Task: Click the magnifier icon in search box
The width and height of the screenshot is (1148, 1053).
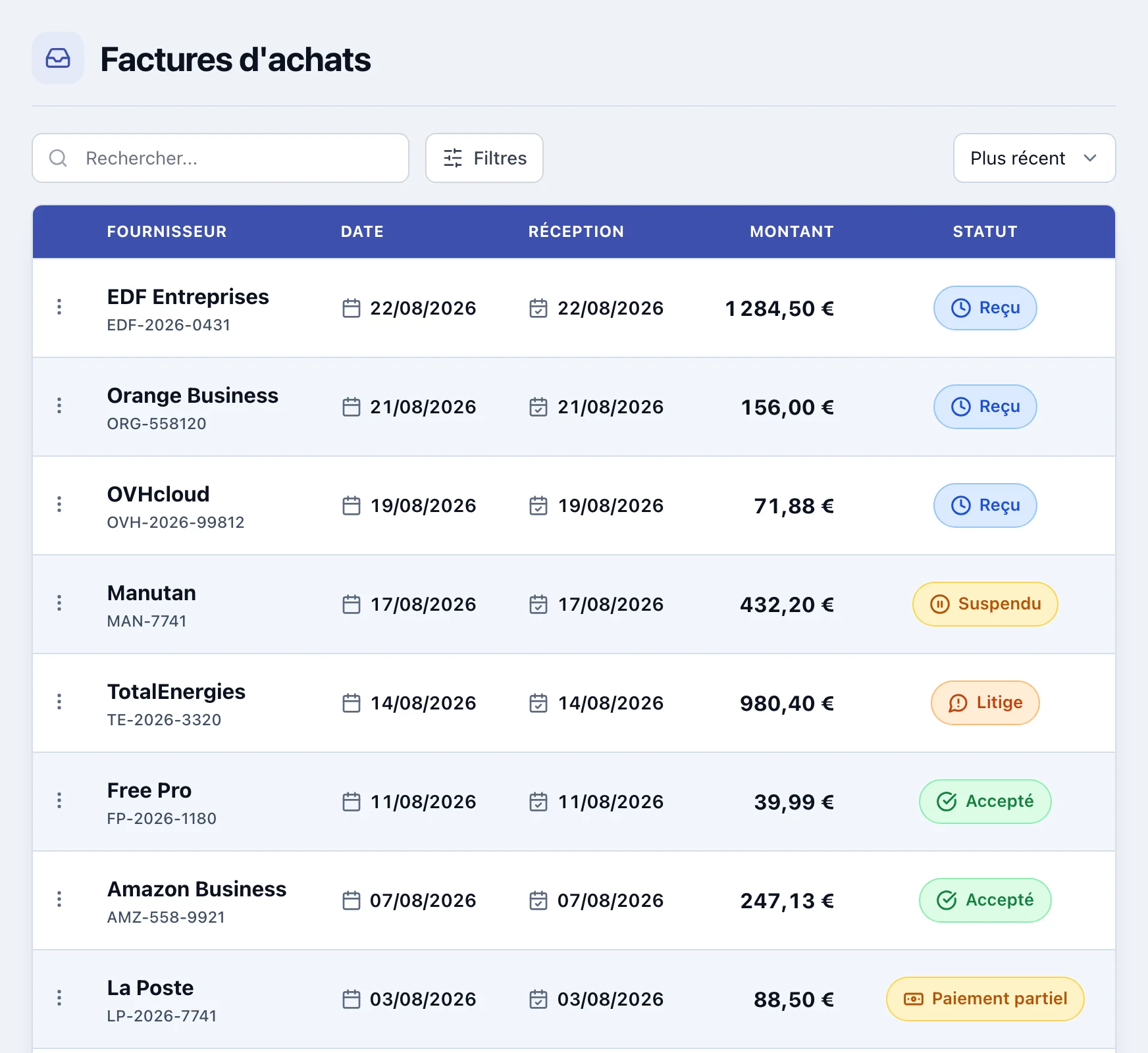Action: 58,158
